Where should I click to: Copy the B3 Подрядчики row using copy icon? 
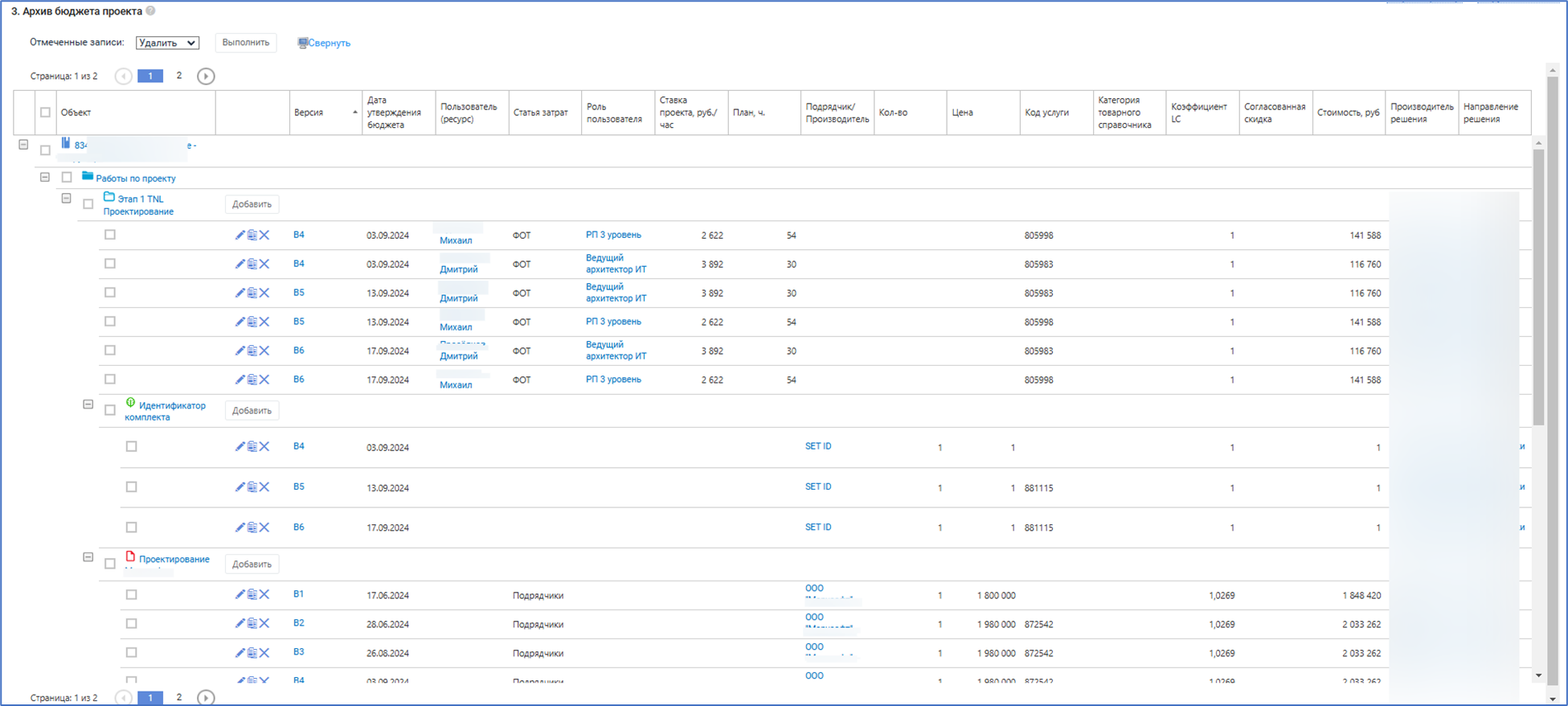(x=252, y=653)
